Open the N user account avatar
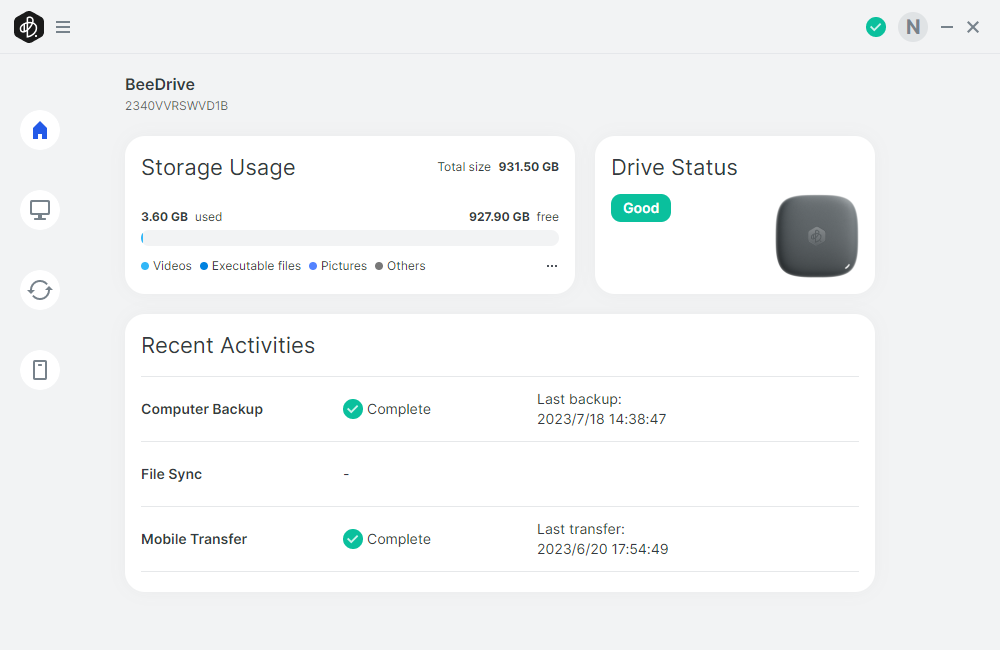Image resolution: width=1000 pixels, height=650 pixels. tap(913, 27)
